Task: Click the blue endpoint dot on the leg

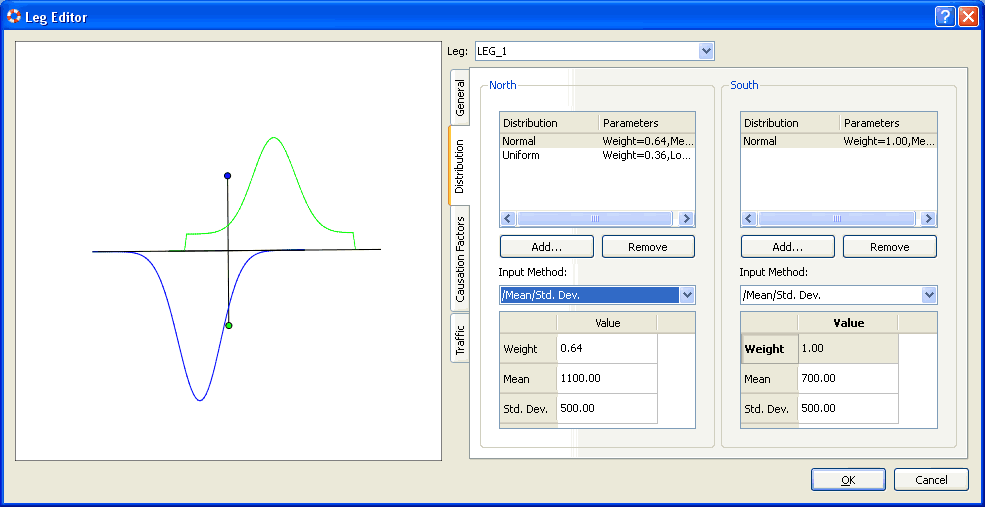Action: (228, 176)
